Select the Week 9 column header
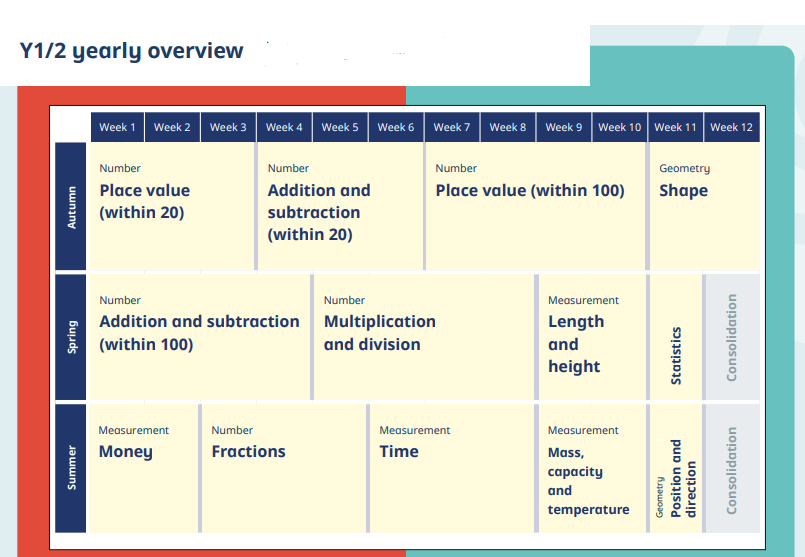 pyautogui.click(x=564, y=127)
